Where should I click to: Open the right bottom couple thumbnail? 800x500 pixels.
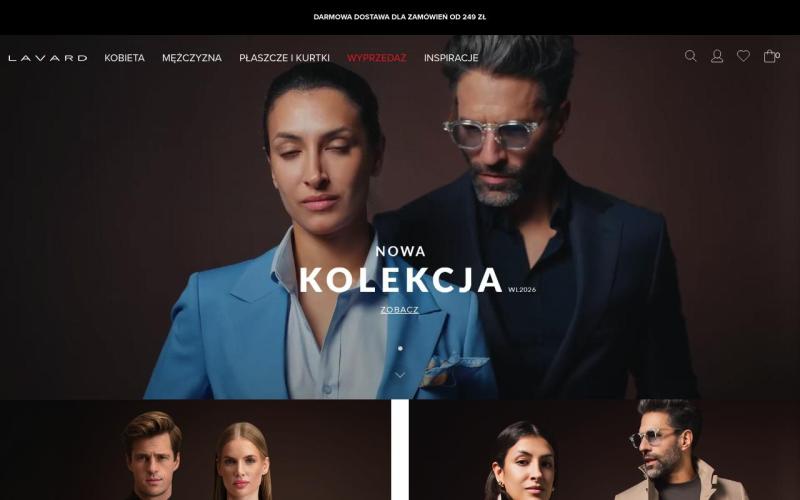[x=605, y=449]
